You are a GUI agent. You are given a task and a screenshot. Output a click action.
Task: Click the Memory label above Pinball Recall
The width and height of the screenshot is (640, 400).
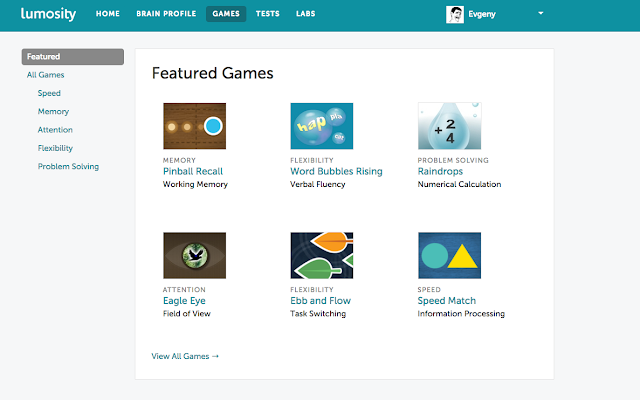[x=179, y=160]
